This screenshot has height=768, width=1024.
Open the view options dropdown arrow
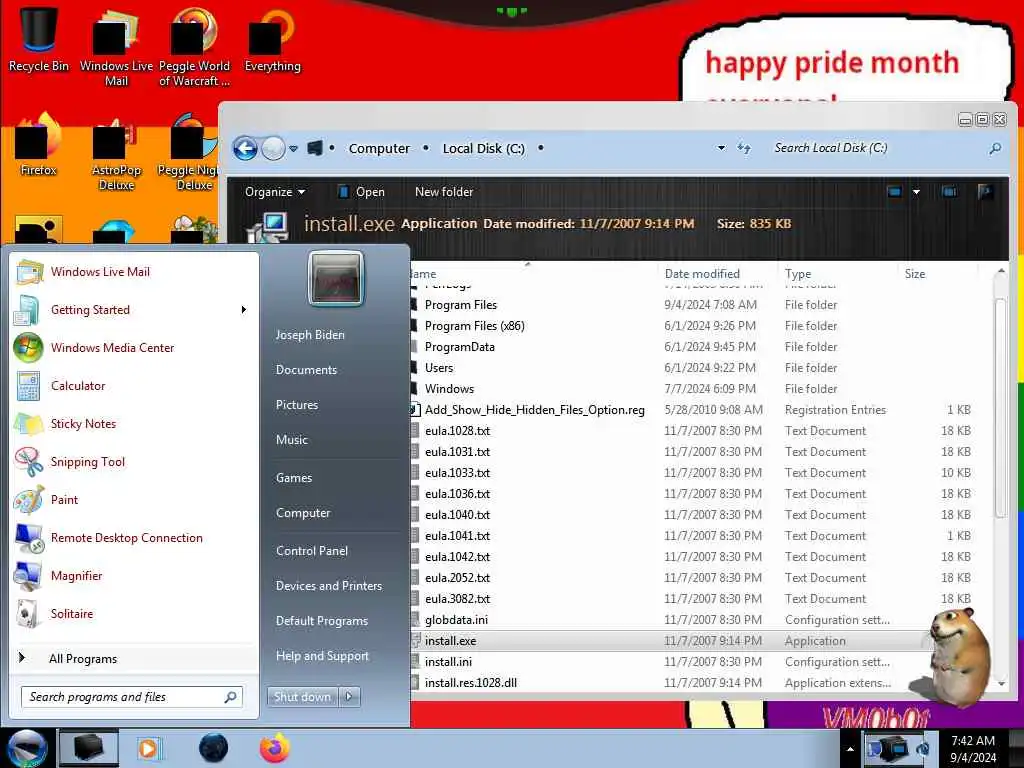click(x=916, y=191)
